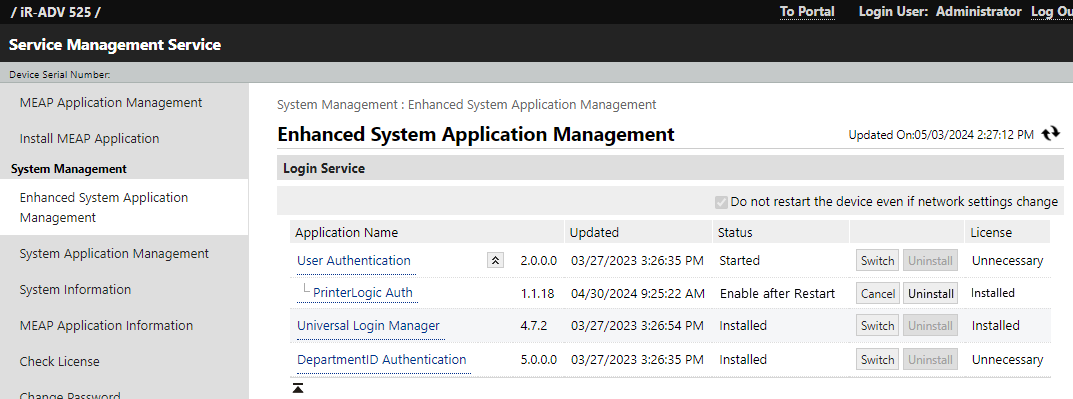
Task: Click 'Installed' license text of PrinterLogic Auth
Action: [992, 293]
